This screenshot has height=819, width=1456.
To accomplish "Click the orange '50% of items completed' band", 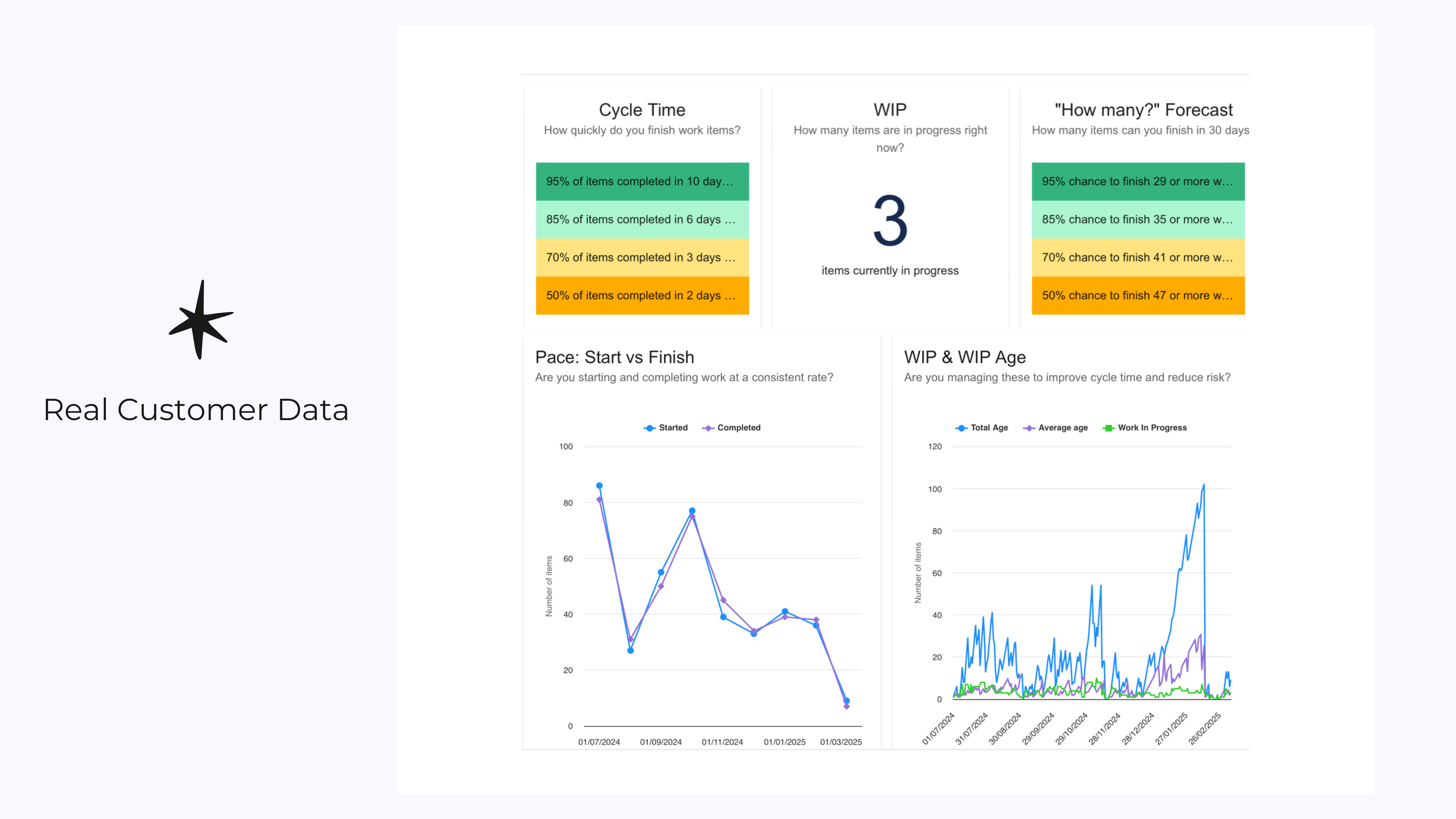I will 642,294.
